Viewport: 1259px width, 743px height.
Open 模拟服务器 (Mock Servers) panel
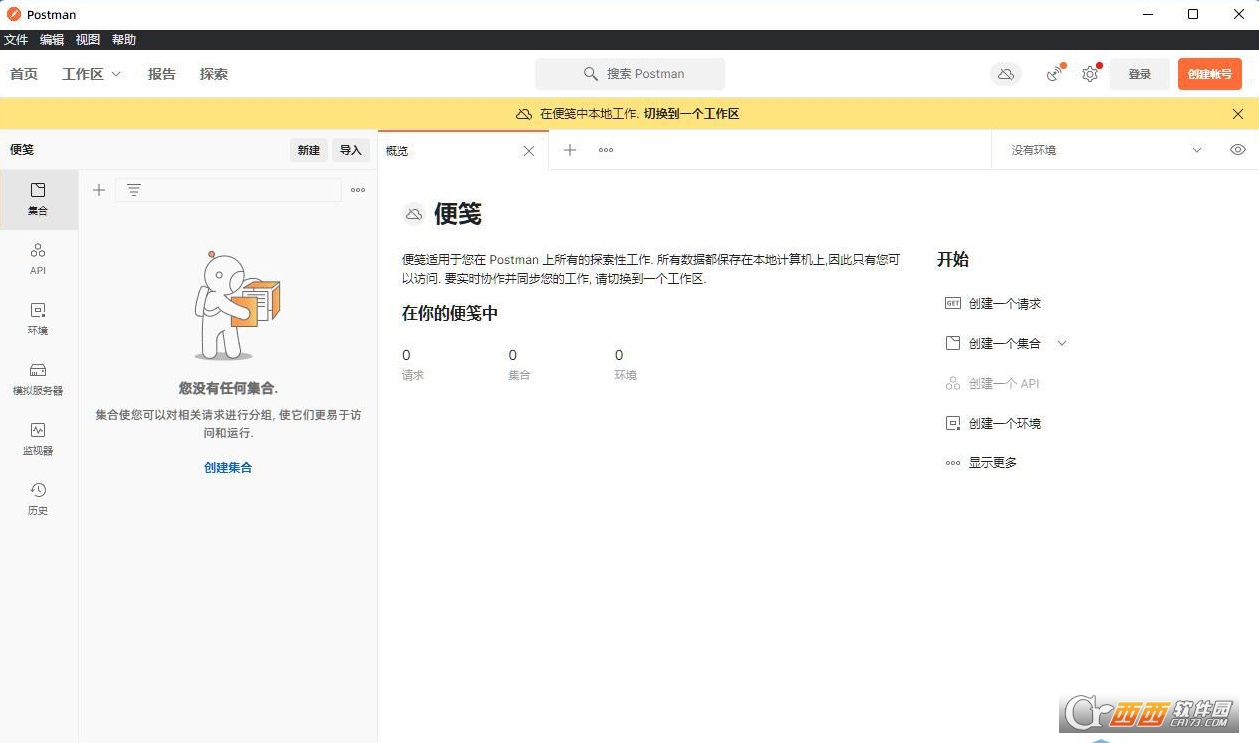(x=38, y=378)
